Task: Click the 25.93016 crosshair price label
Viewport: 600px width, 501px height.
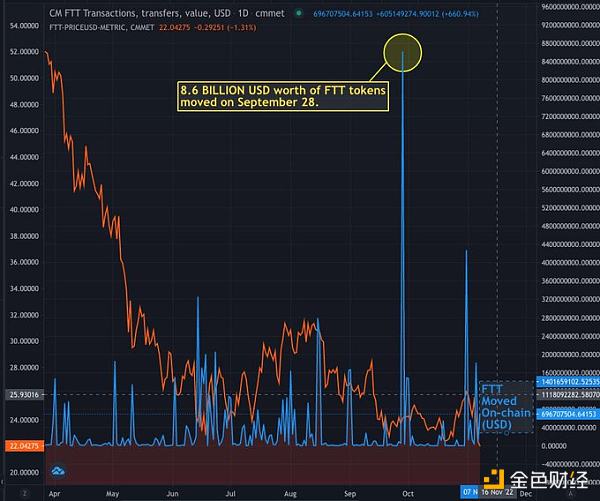Action: pos(22,395)
